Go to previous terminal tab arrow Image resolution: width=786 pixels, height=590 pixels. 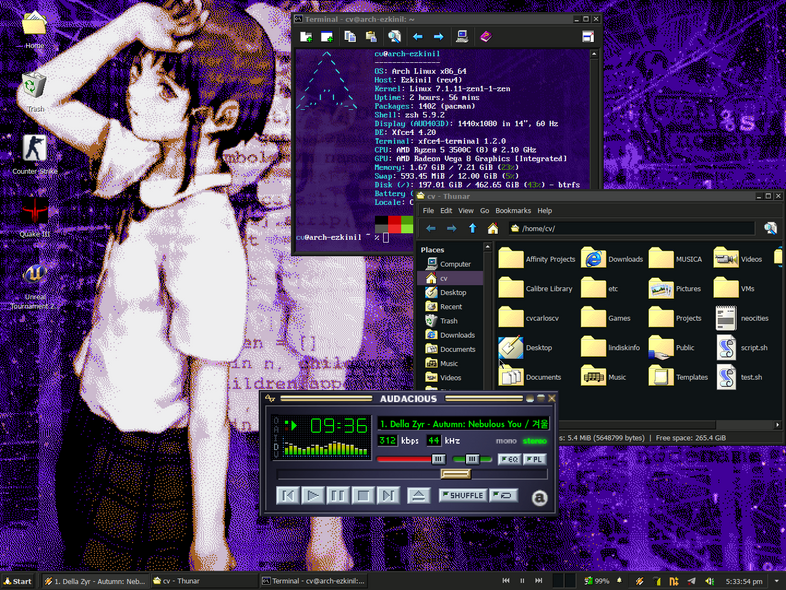point(417,37)
